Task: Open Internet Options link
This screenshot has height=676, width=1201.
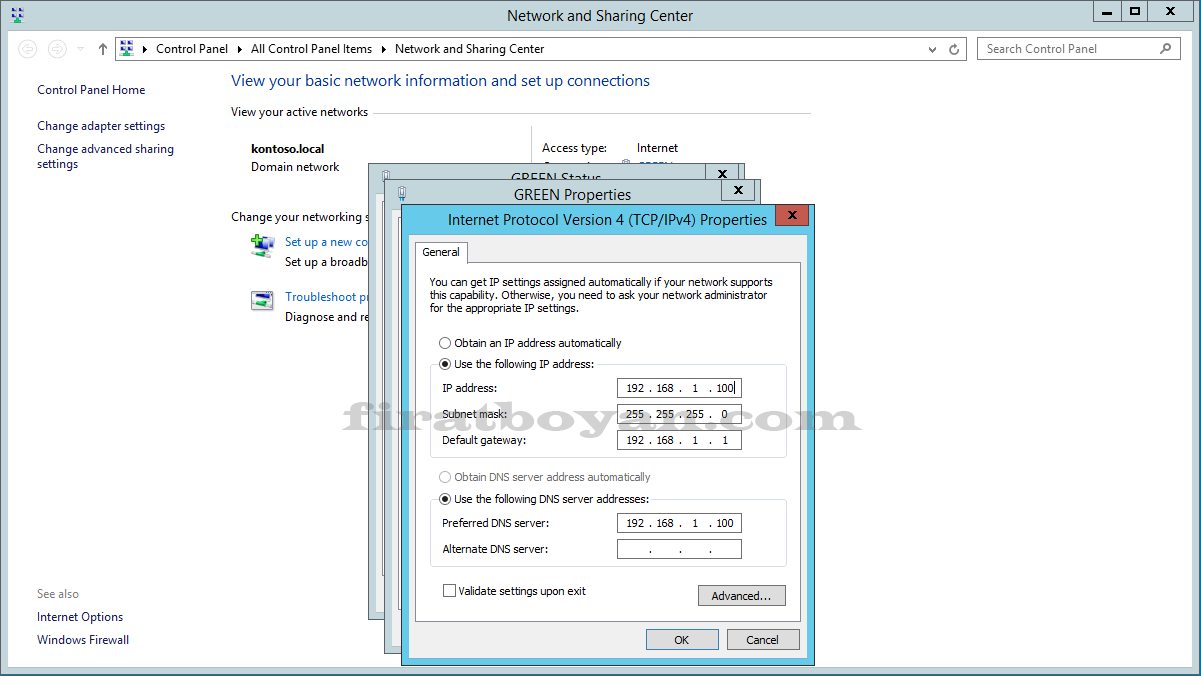Action: click(x=80, y=617)
